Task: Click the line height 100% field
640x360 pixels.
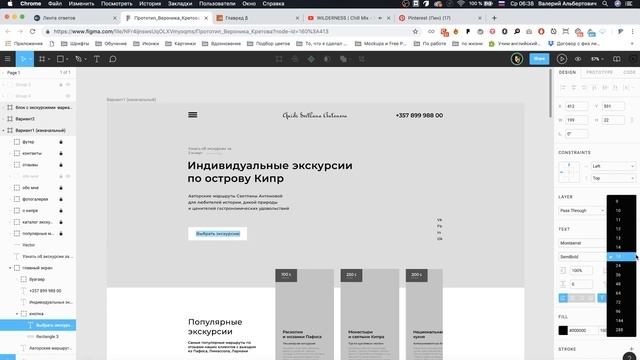Action: point(582,270)
